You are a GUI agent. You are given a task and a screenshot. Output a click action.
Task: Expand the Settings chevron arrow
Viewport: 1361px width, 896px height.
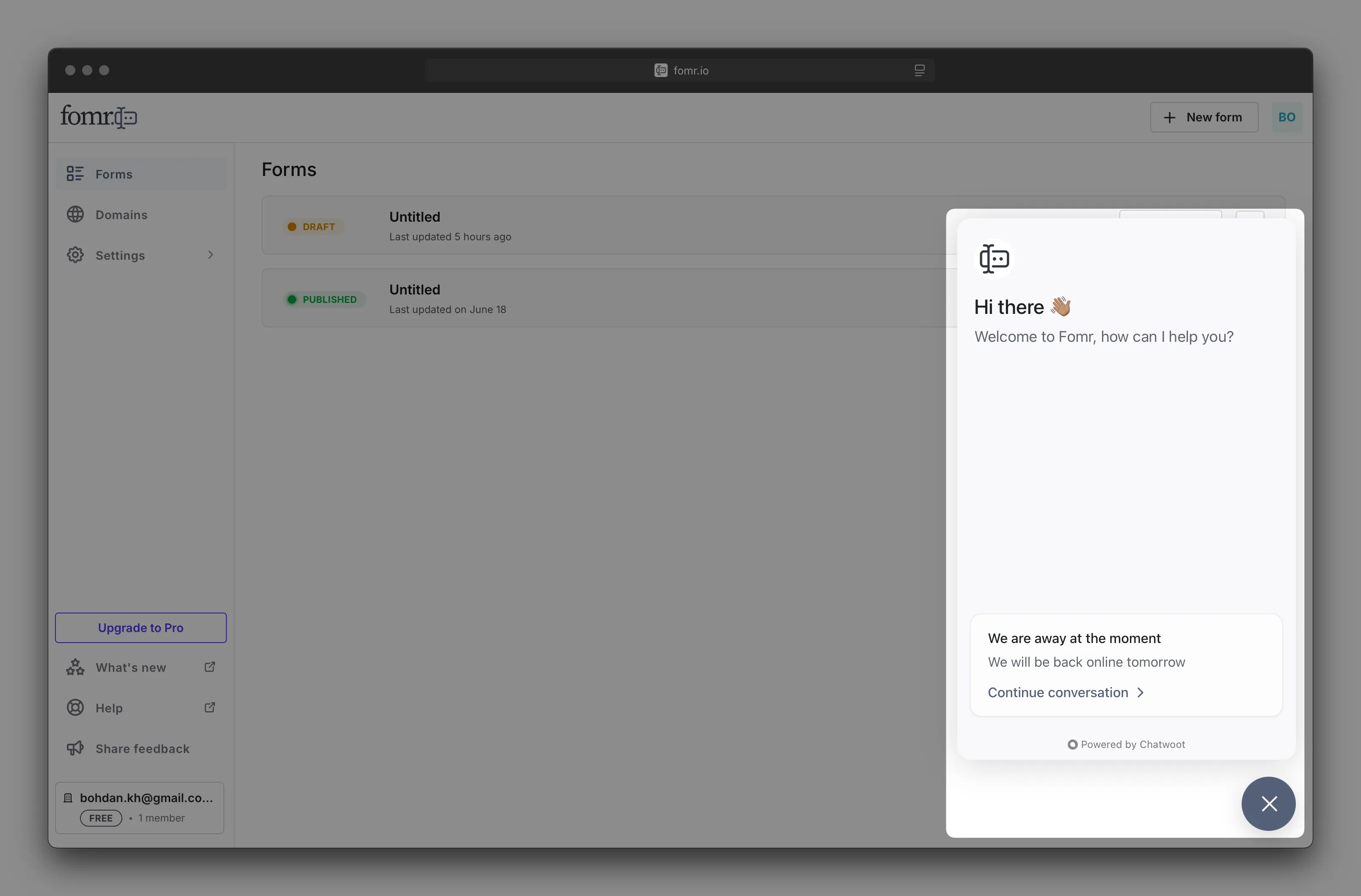coord(210,255)
